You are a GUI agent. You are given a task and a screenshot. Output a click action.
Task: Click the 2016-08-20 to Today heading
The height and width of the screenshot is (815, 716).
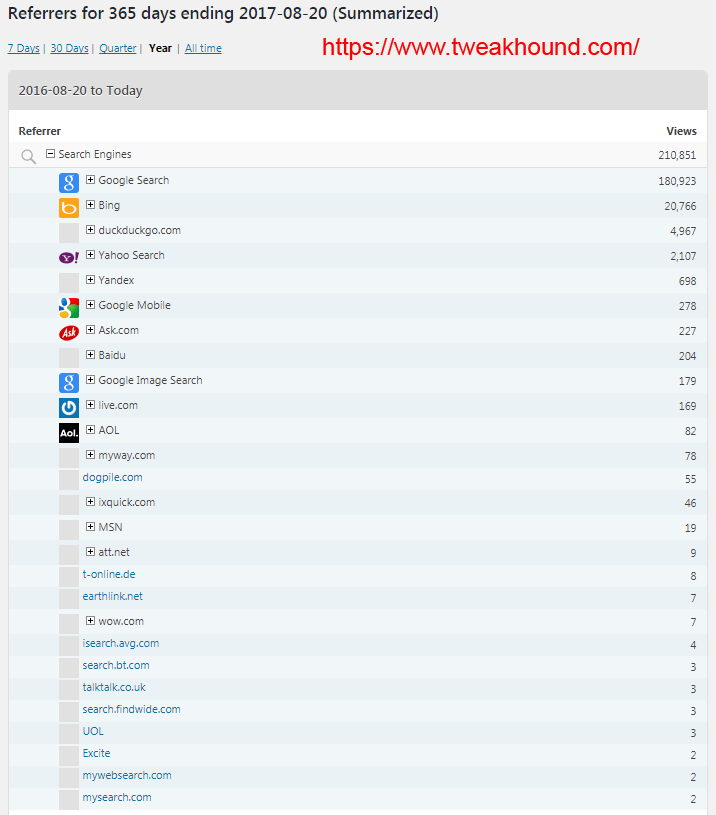click(81, 90)
